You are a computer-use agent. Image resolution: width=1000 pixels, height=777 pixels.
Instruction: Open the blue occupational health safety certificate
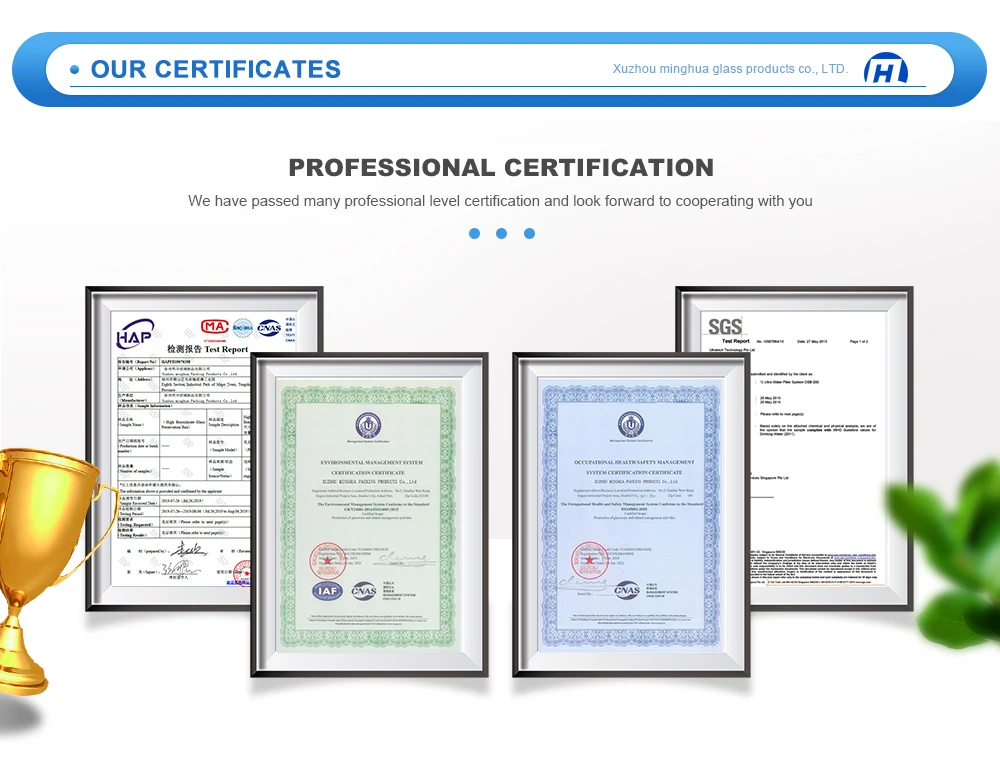pos(631,514)
